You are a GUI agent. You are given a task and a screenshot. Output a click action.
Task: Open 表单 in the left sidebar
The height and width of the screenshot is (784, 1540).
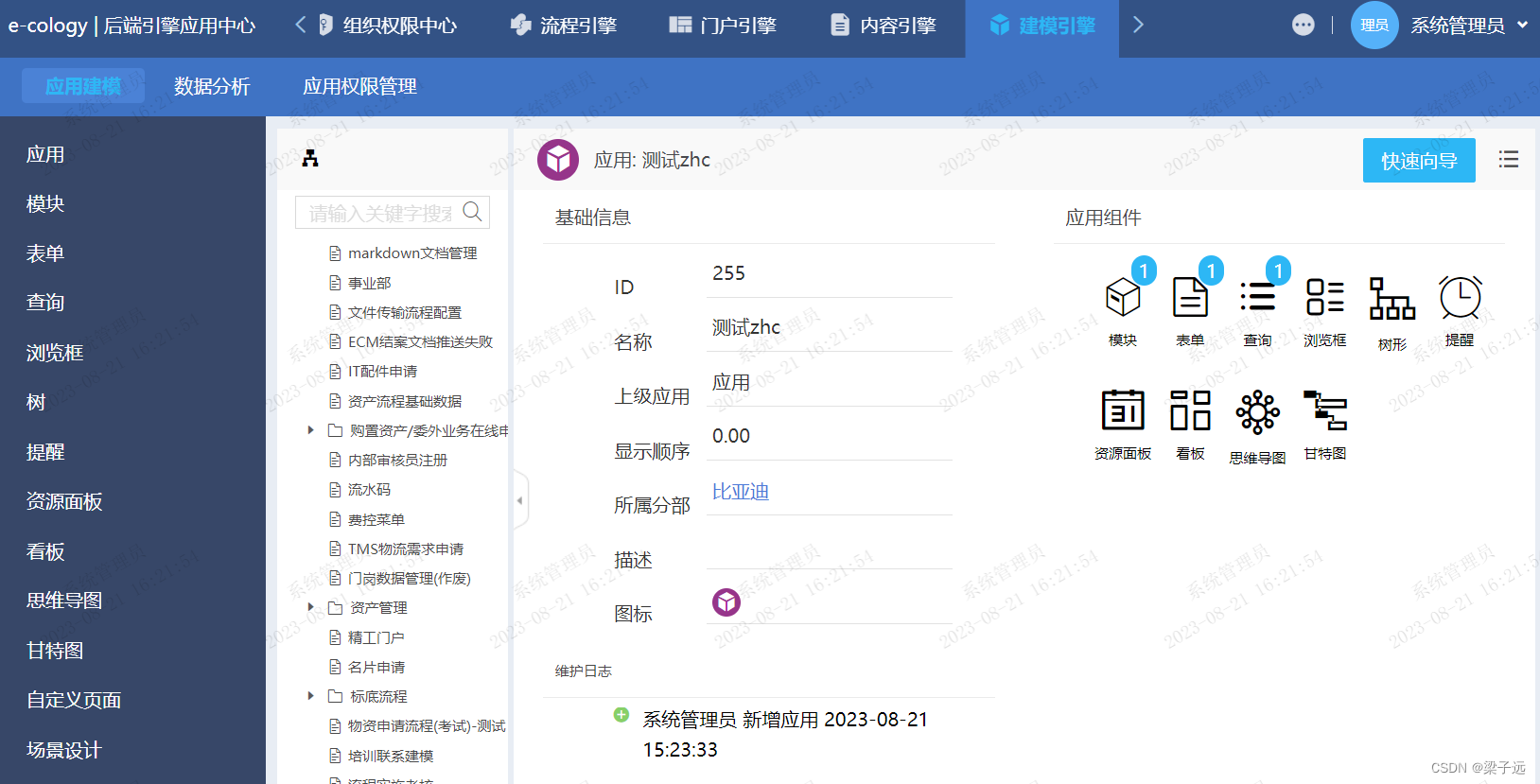click(45, 253)
